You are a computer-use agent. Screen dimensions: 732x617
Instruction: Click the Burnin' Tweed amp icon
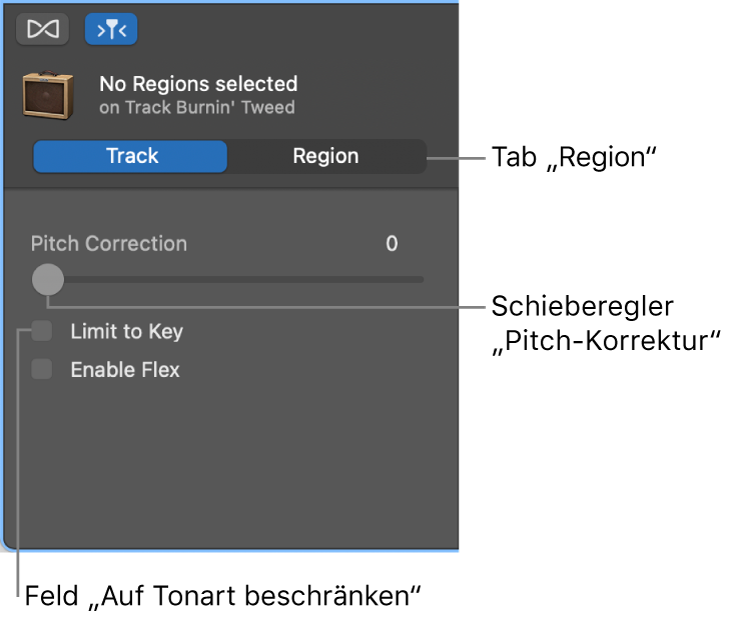tap(48, 95)
